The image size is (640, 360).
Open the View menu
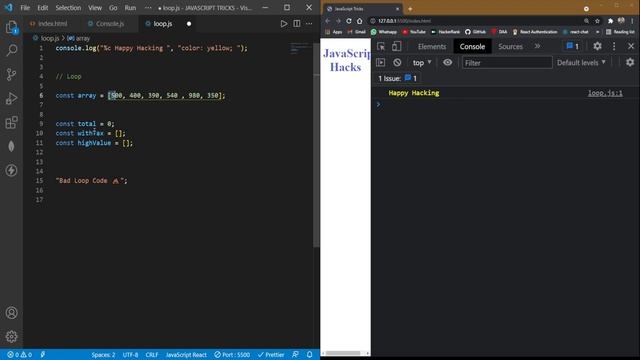click(x=95, y=8)
